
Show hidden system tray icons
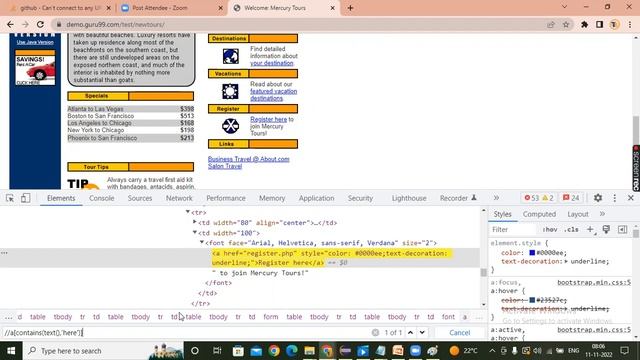click(492, 351)
